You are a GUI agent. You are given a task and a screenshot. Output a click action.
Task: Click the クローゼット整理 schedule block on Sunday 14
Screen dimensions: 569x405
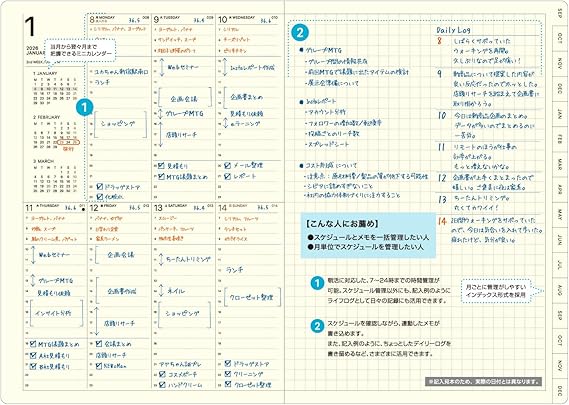pyautogui.click(x=252, y=297)
